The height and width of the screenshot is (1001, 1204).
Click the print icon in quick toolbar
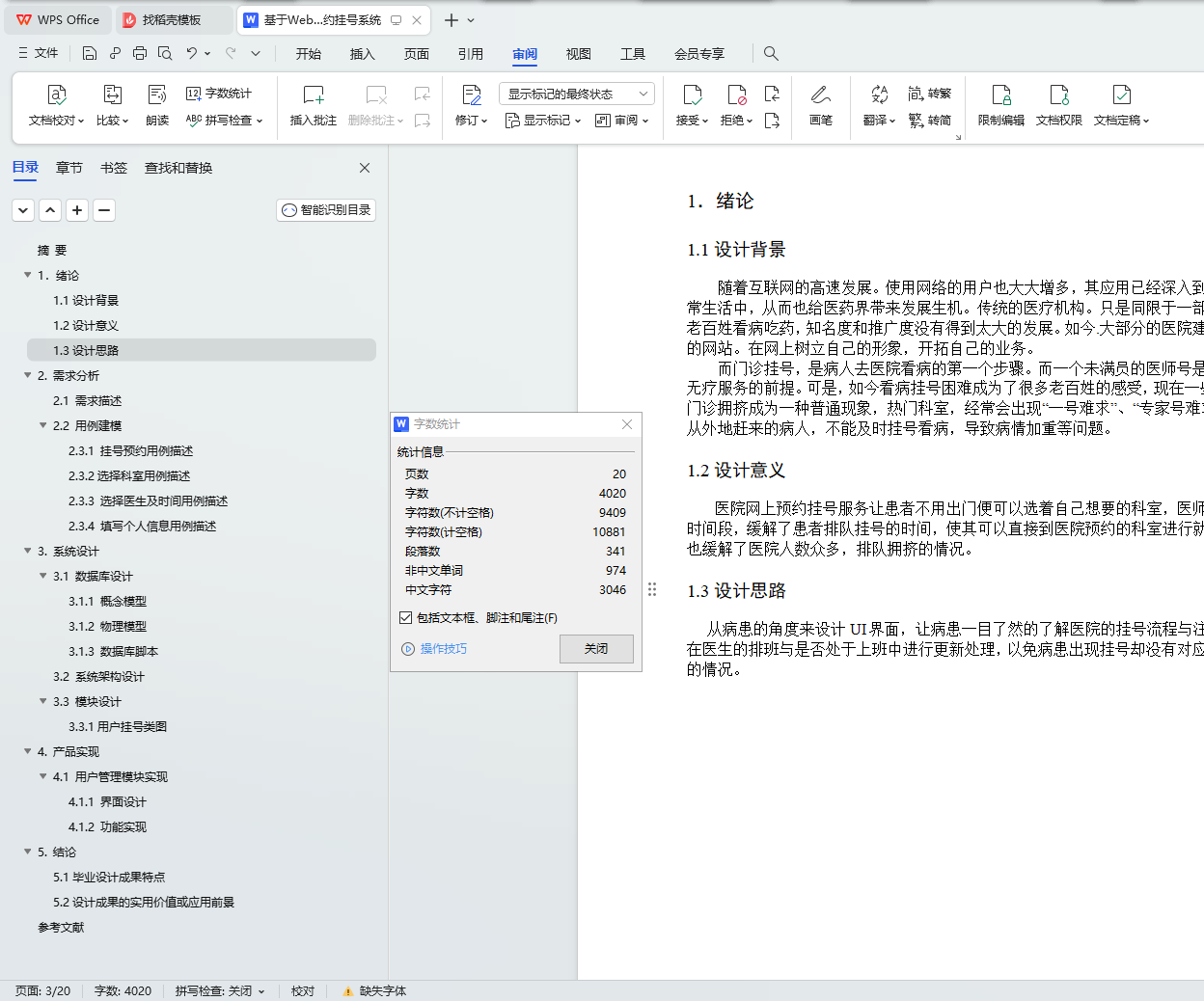click(x=140, y=53)
